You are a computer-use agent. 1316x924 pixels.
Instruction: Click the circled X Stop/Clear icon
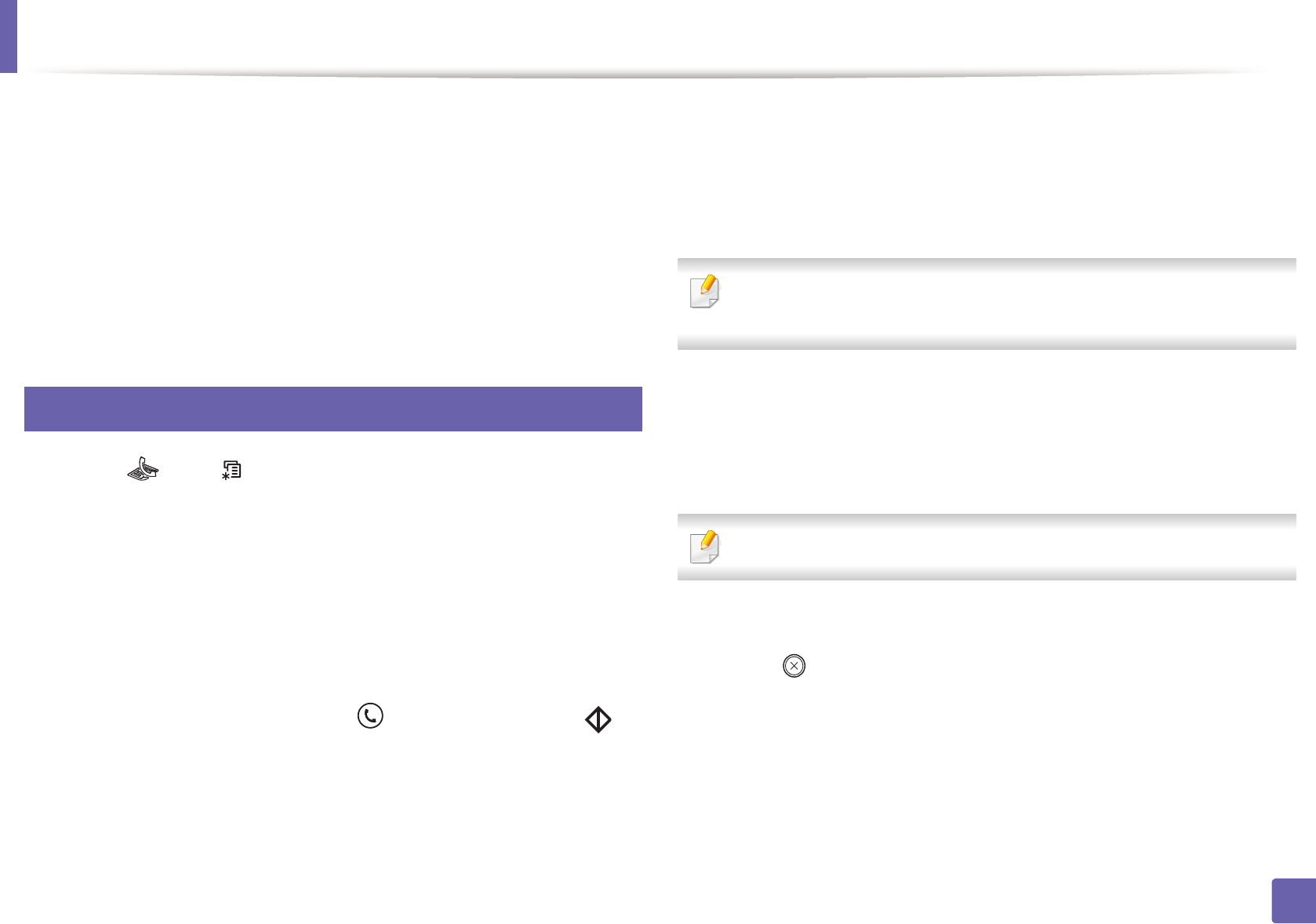tap(794, 666)
